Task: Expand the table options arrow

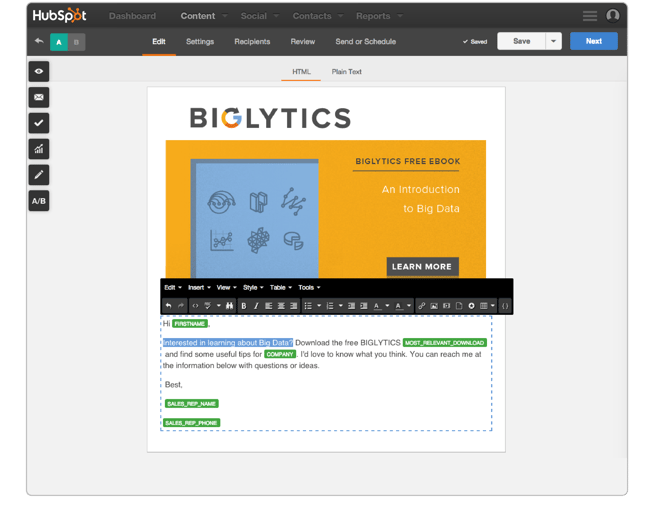Action: pyautogui.click(x=492, y=306)
